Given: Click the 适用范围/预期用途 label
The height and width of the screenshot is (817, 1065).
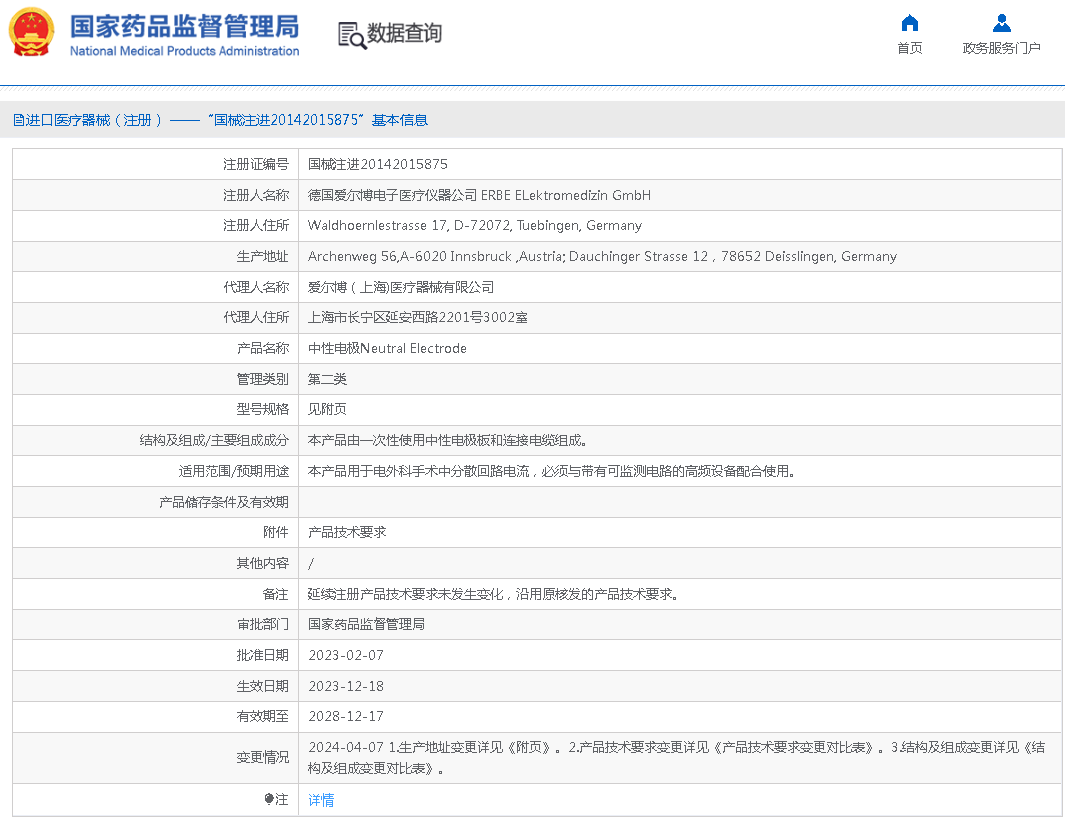Looking at the screenshot, I should pyautogui.click(x=234, y=471).
